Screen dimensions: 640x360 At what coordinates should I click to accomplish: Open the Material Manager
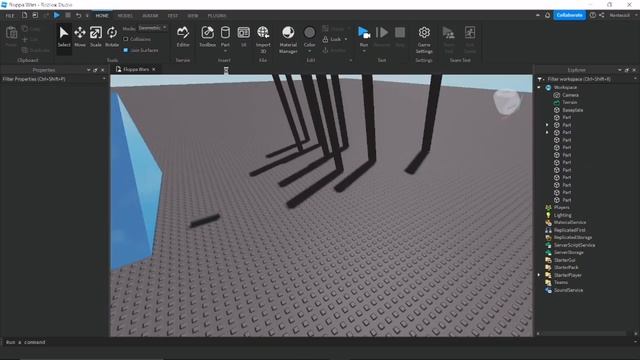pos(288,39)
